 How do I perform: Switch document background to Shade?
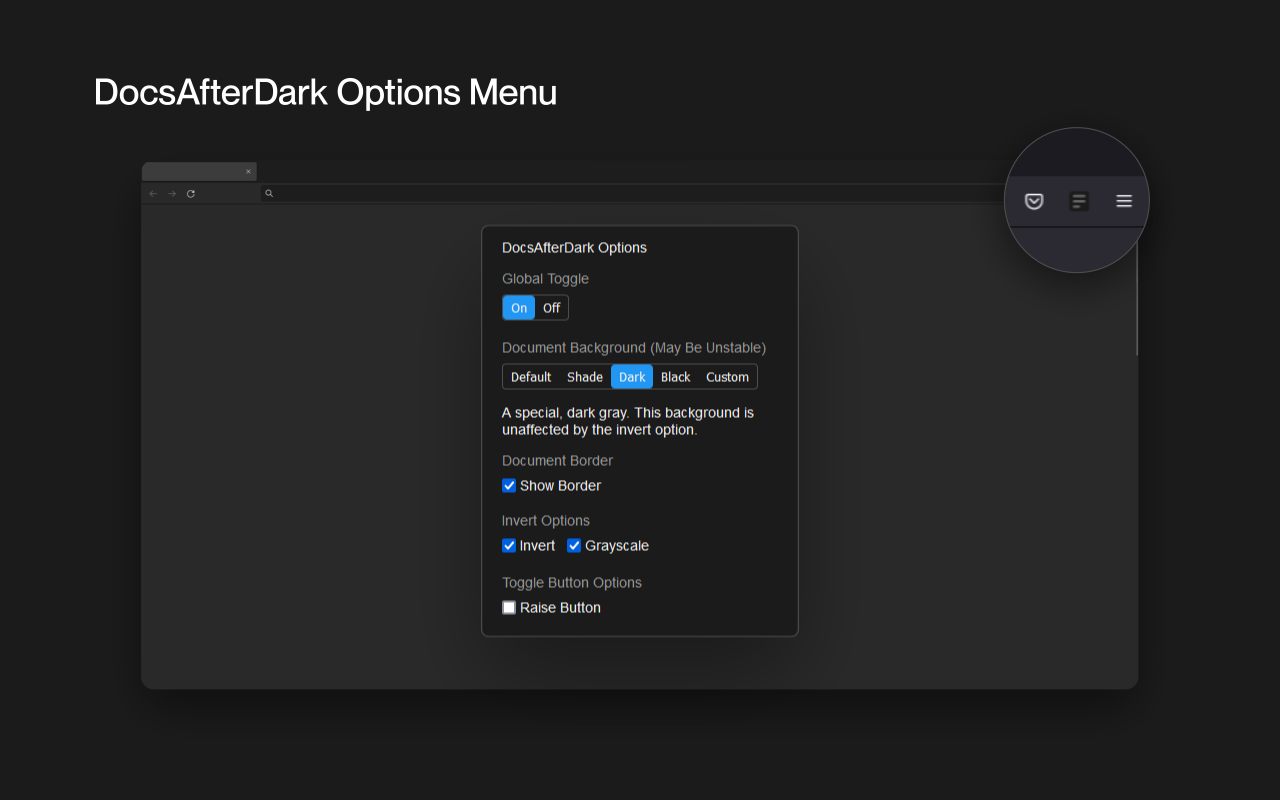click(585, 376)
